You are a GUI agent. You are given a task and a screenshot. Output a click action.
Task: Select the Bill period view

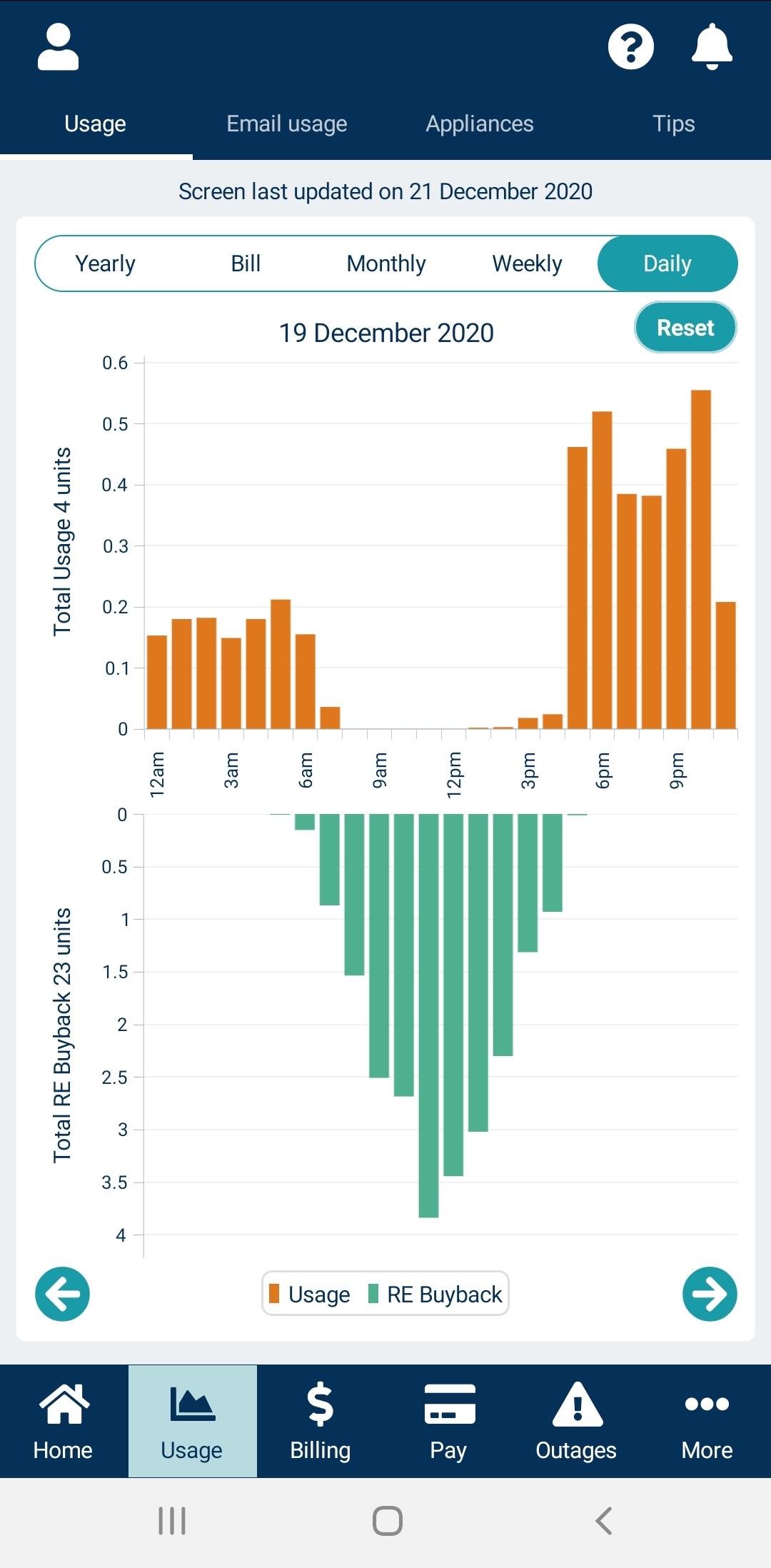click(246, 263)
